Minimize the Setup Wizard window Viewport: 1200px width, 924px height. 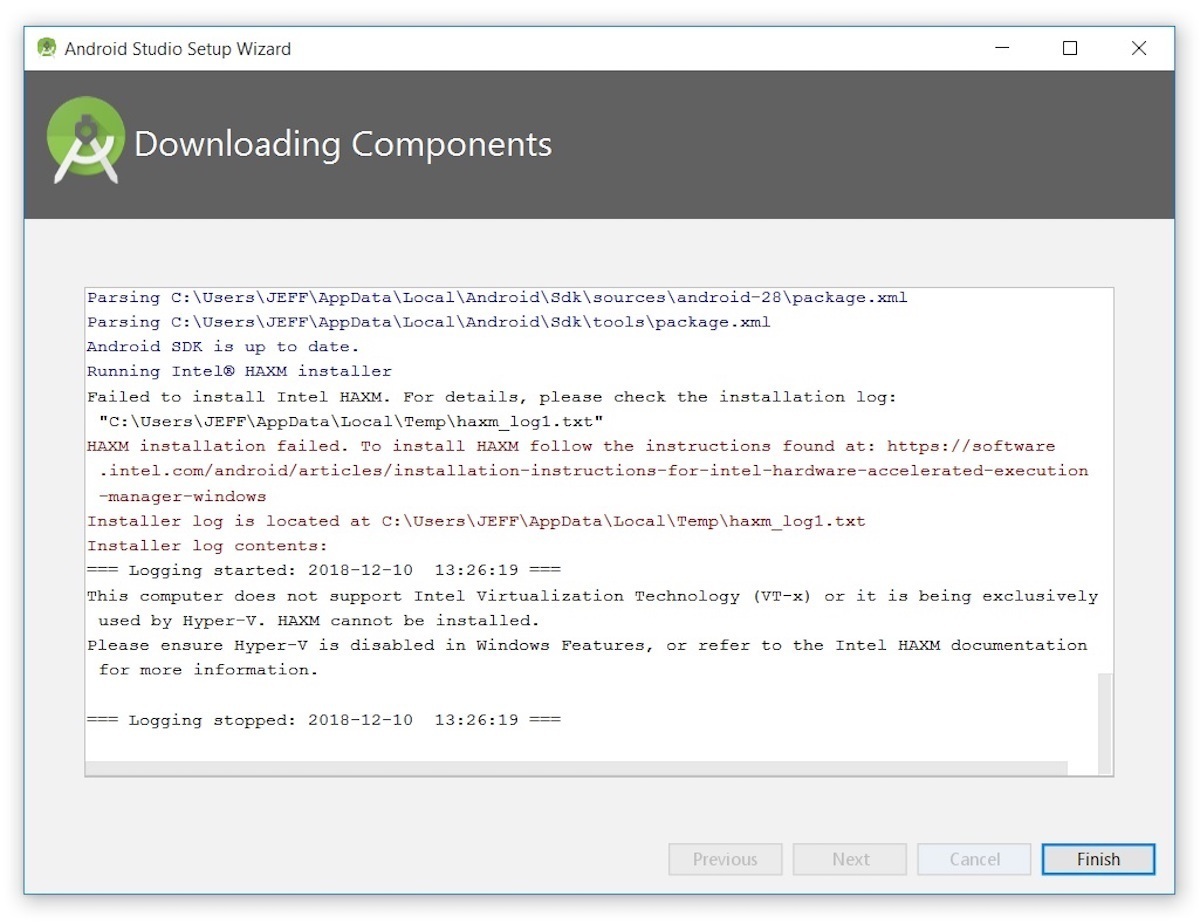click(1001, 48)
